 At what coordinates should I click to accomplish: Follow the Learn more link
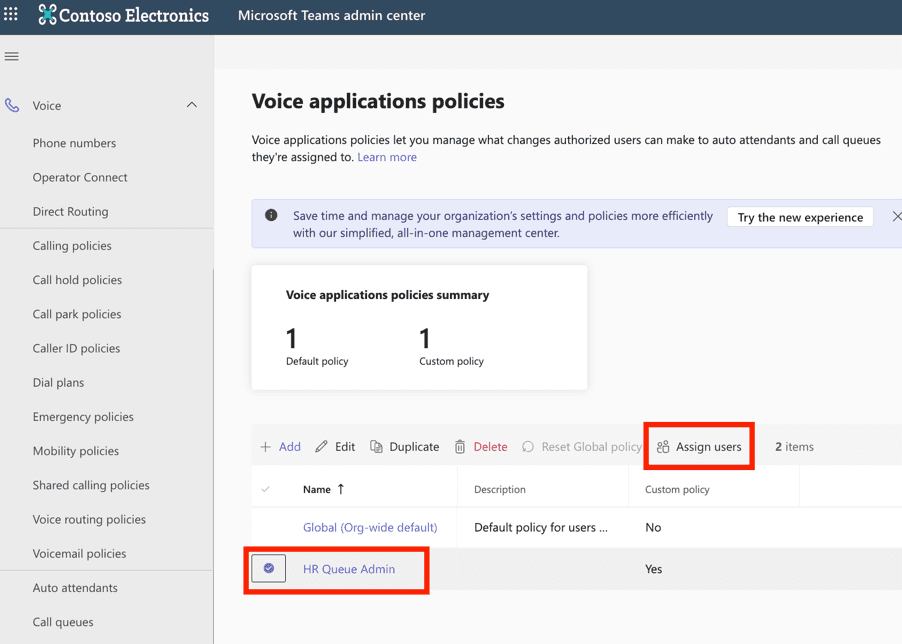(x=387, y=157)
